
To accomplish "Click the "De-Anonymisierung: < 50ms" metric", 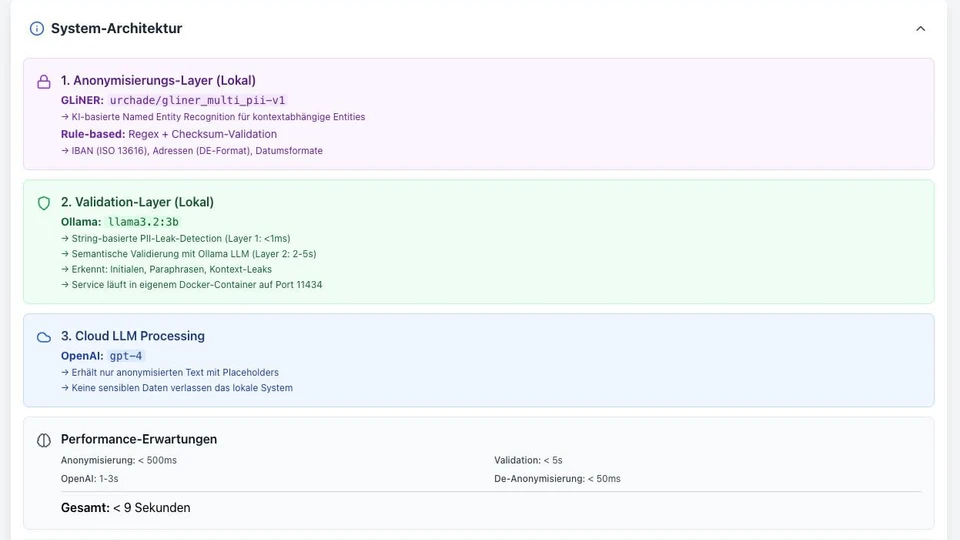I will [x=557, y=479].
